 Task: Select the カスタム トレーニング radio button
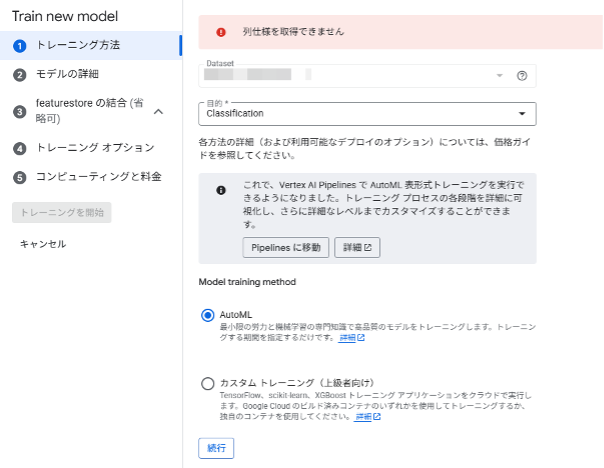[208, 383]
